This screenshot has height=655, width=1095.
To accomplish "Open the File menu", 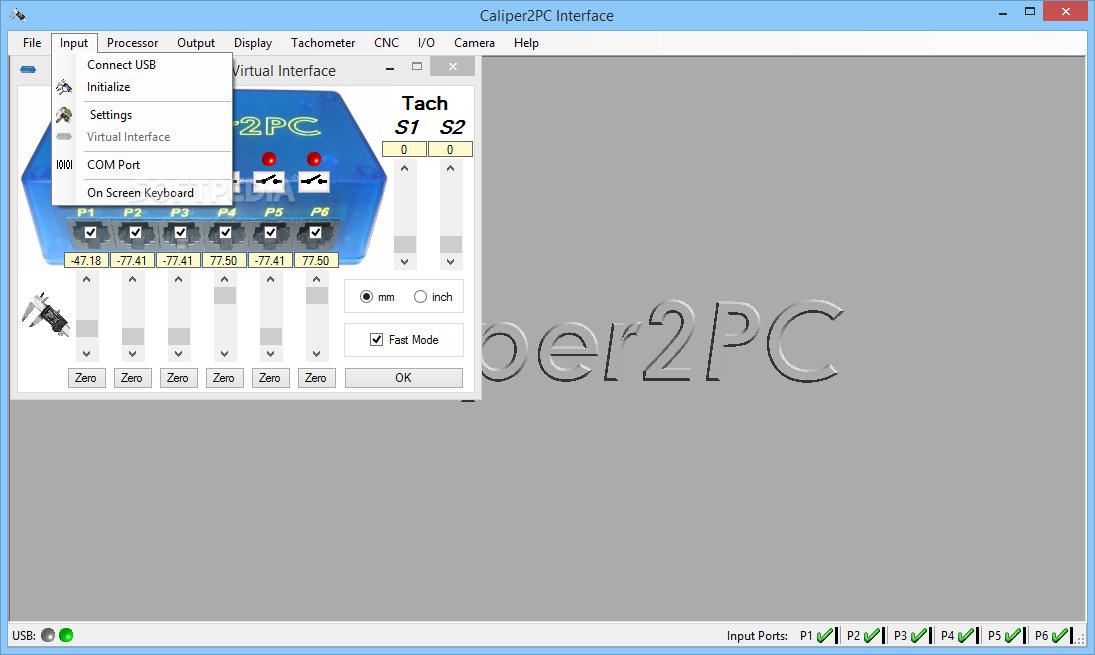I will coord(32,43).
